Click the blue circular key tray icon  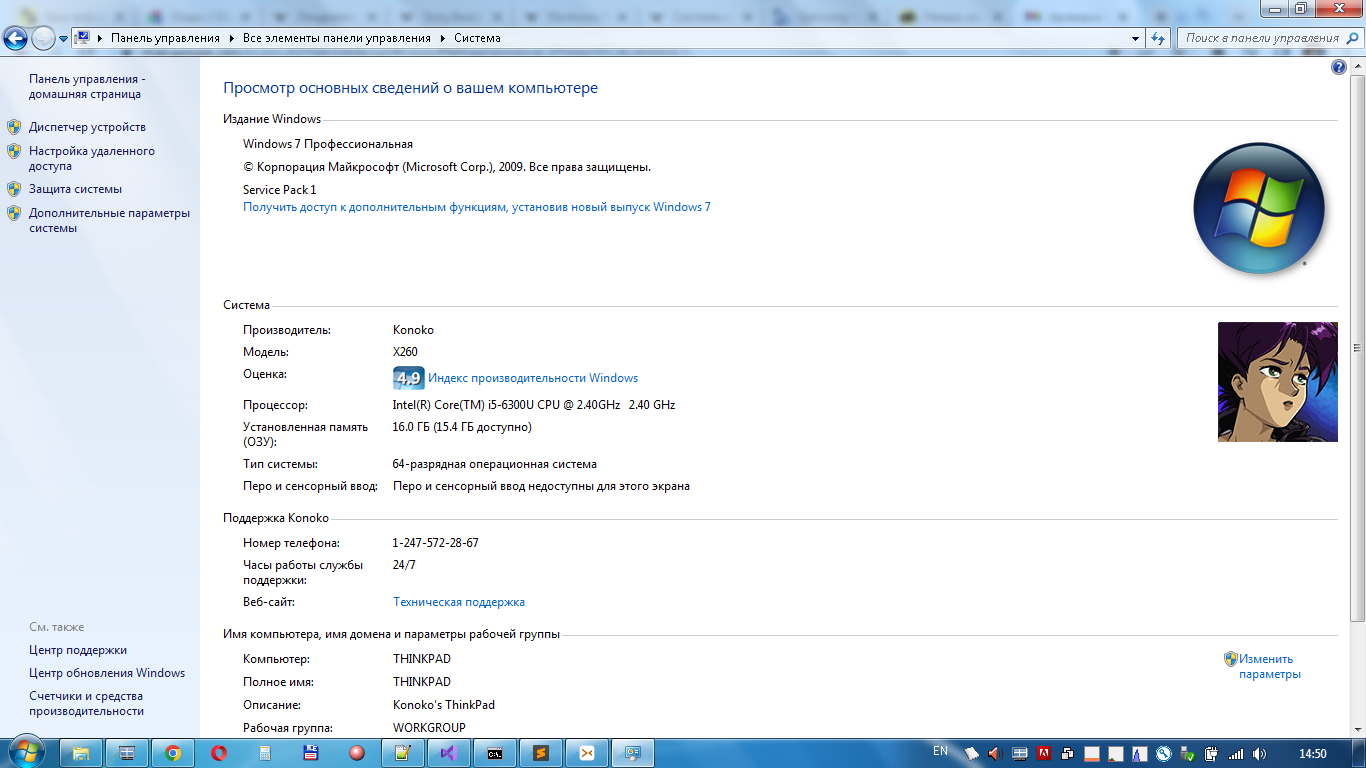[x=1163, y=753]
